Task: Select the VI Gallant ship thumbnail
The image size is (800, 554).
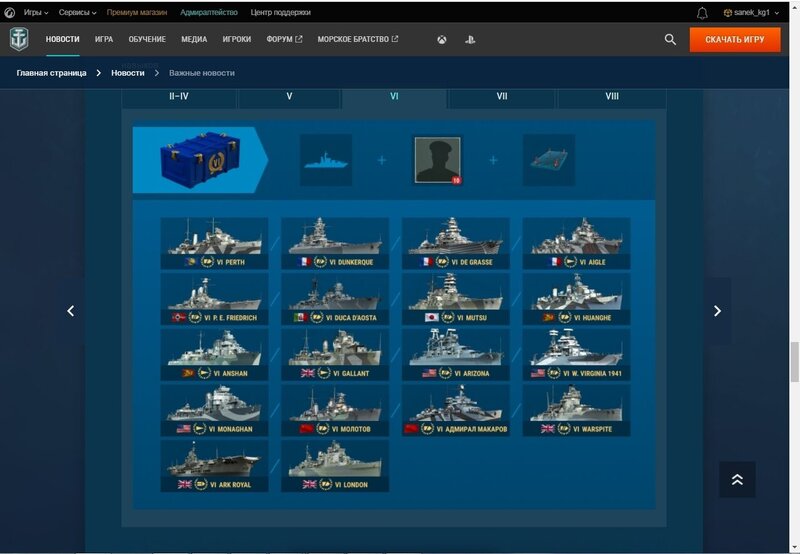Action: pyautogui.click(x=335, y=355)
